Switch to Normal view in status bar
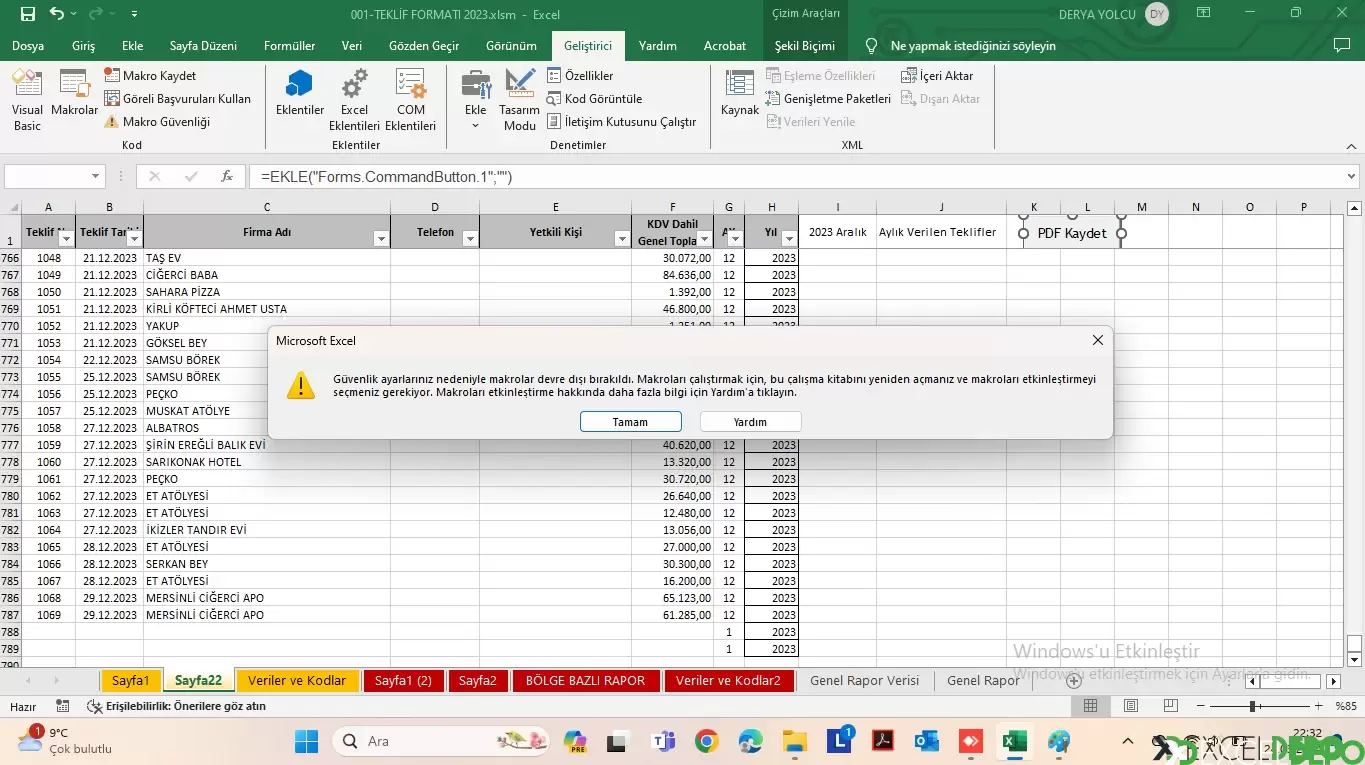The width and height of the screenshot is (1365, 765). pos(1090,706)
